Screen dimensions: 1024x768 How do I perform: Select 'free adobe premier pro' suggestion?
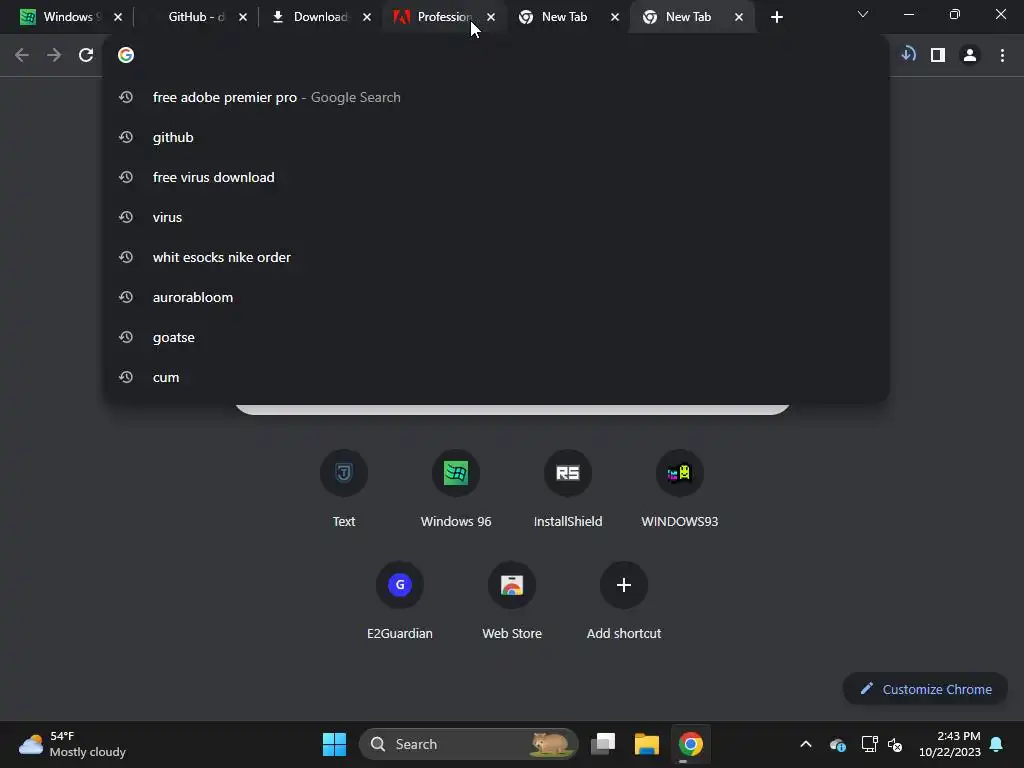(496, 97)
